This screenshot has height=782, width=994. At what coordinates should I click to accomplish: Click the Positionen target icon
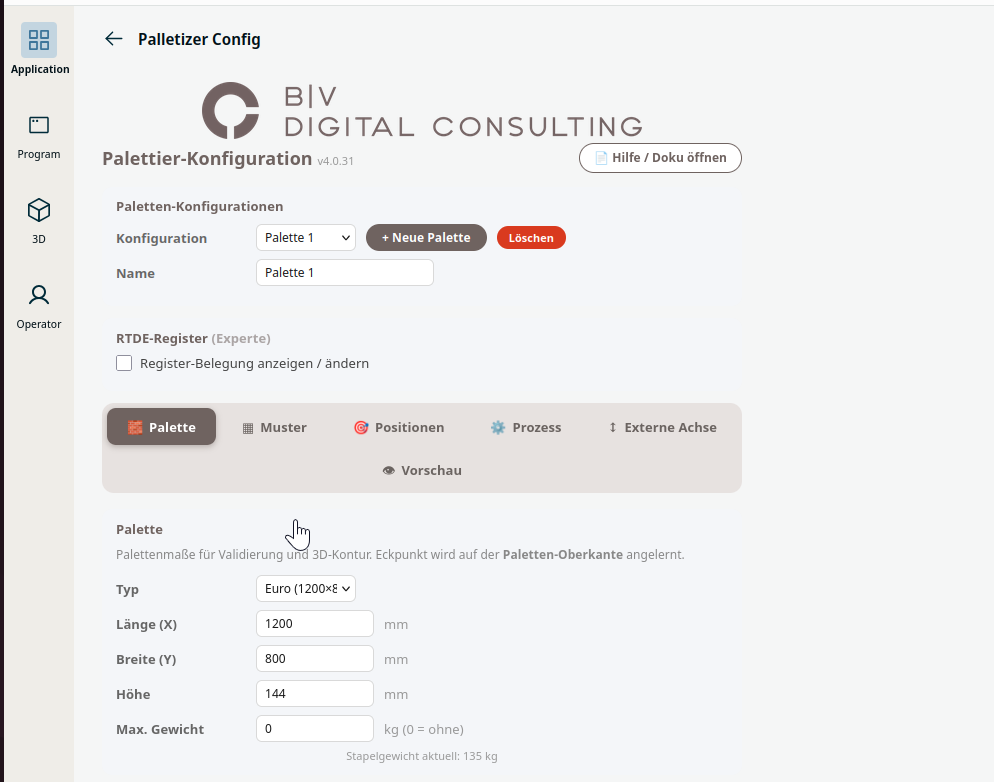tap(361, 428)
